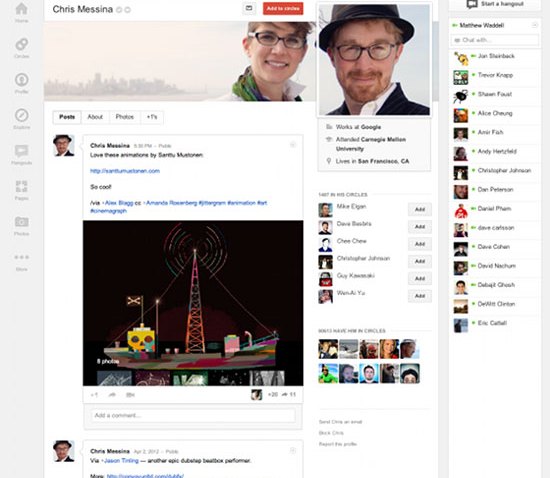Click Start a hangout chat icon

pyautogui.click(x=472, y=4)
